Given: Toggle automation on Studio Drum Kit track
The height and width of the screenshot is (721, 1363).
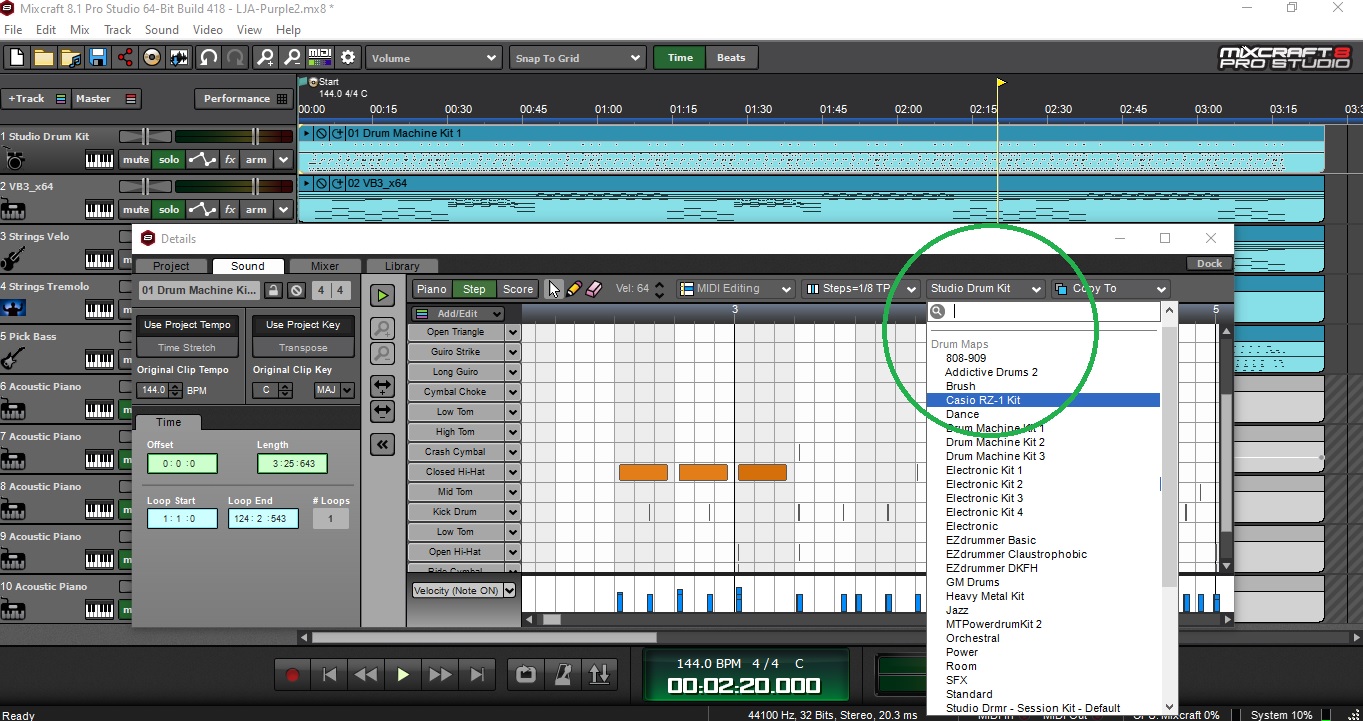Looking at the screenshot, I should click(203, 159).
